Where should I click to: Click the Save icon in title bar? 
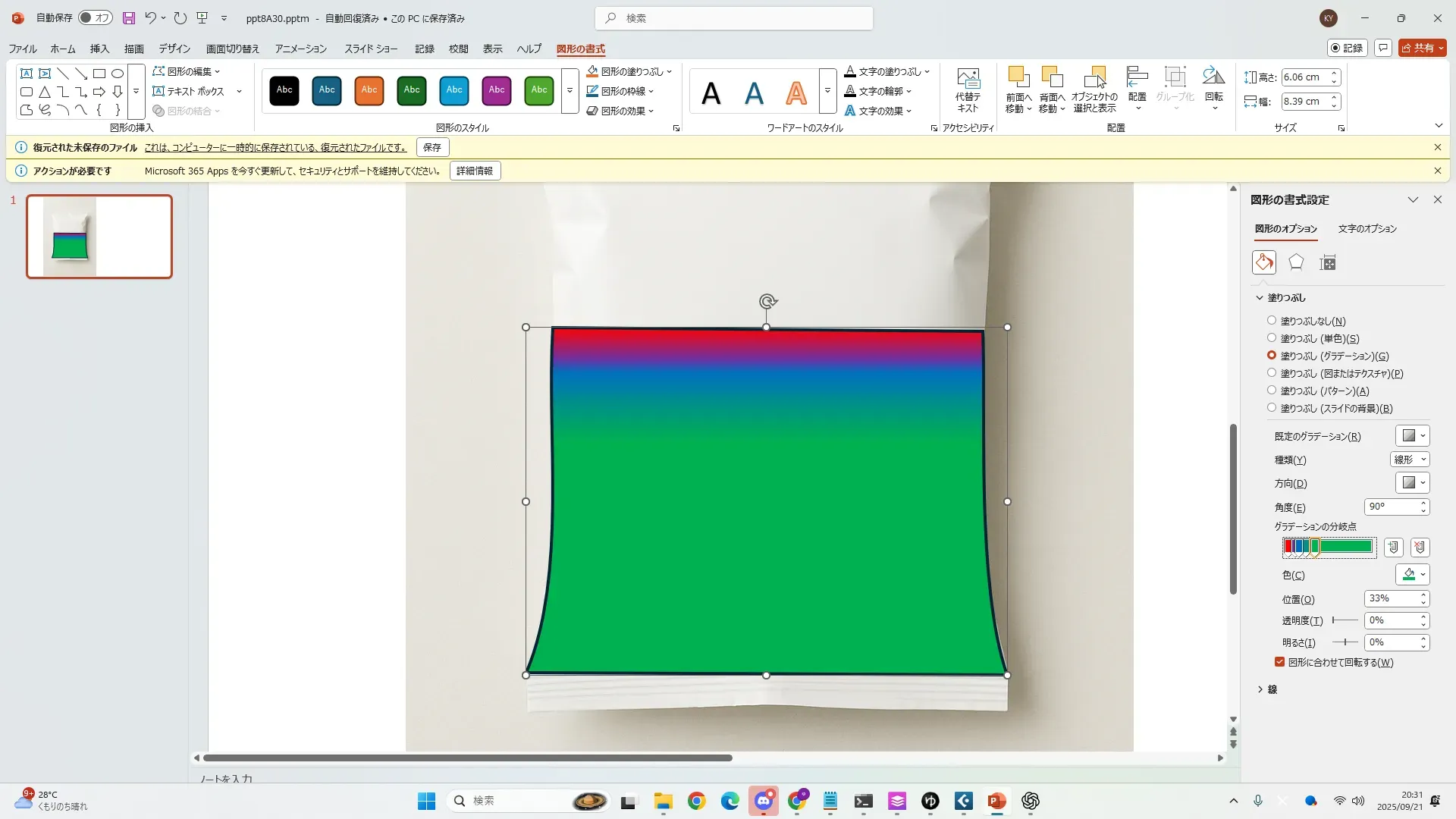click(x=129, y=17)
